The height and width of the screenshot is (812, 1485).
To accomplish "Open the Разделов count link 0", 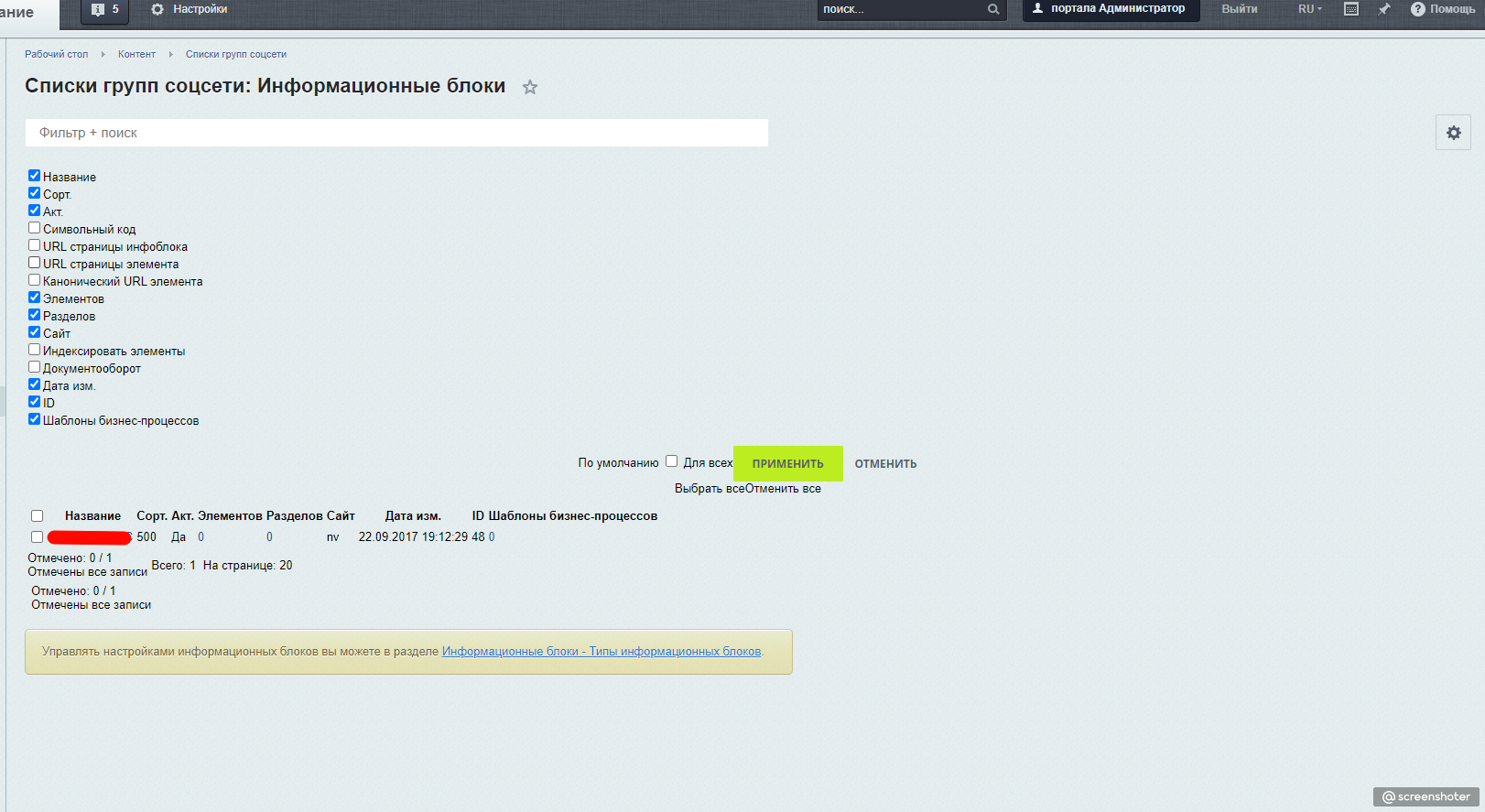I will pyautogui.click(x=269, y=537).
